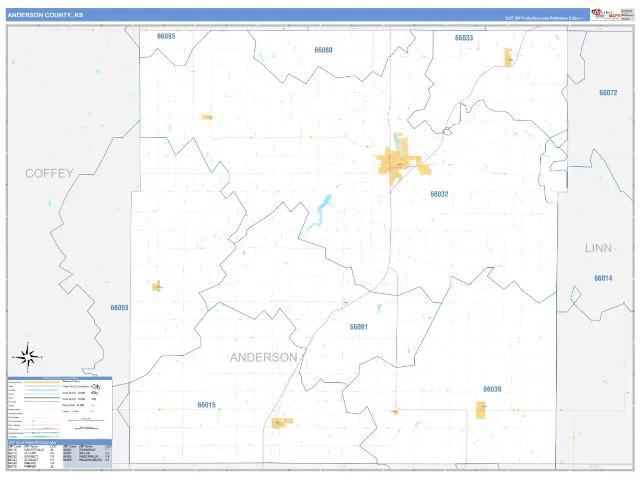Click the ZIP code label 66080
Screen dimensions: 640x480
pyautogui.click(x=323, y=50)
